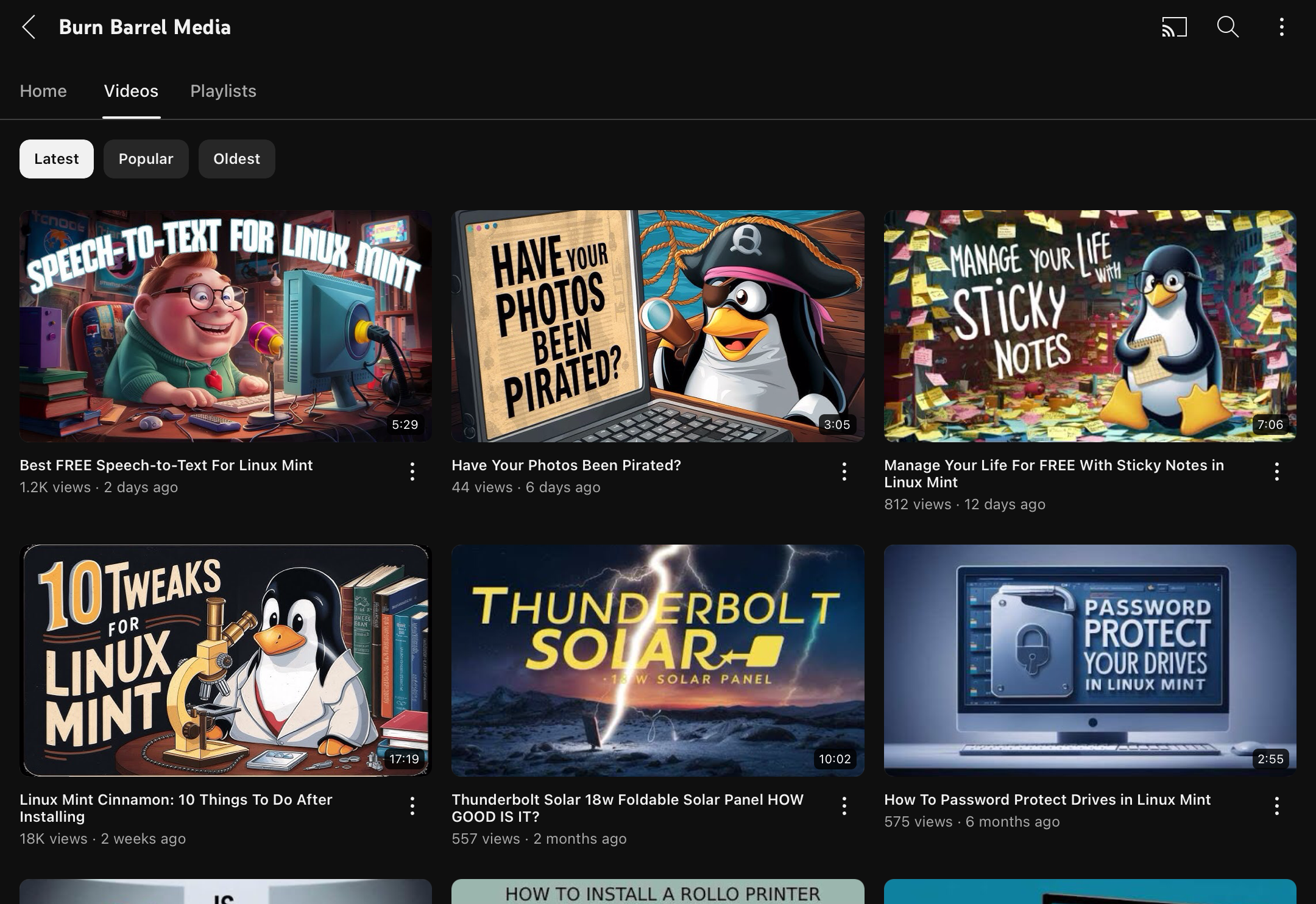Click '812 views · 12 days ago' text

click(964, 504)
